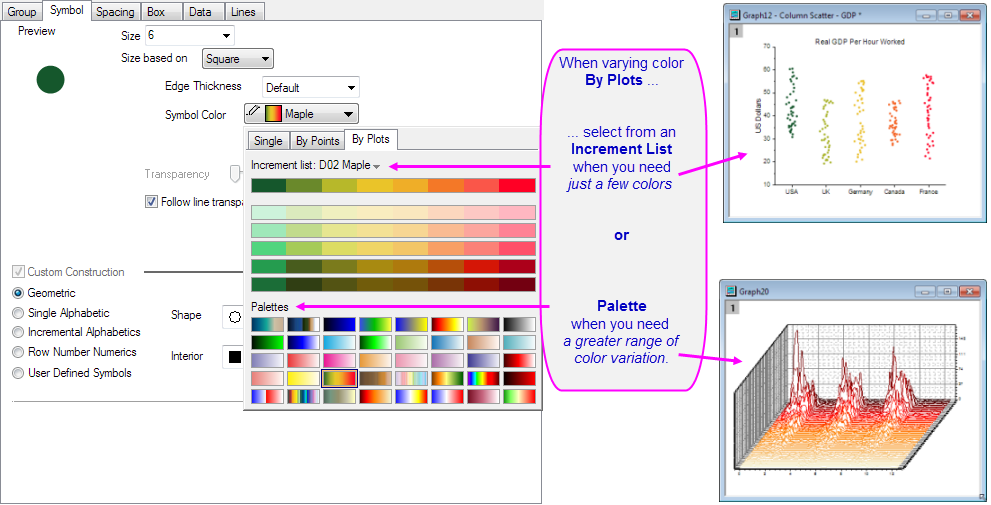Click the green circle symbol preview
This screenshot has width=991, height=505.
51,80
